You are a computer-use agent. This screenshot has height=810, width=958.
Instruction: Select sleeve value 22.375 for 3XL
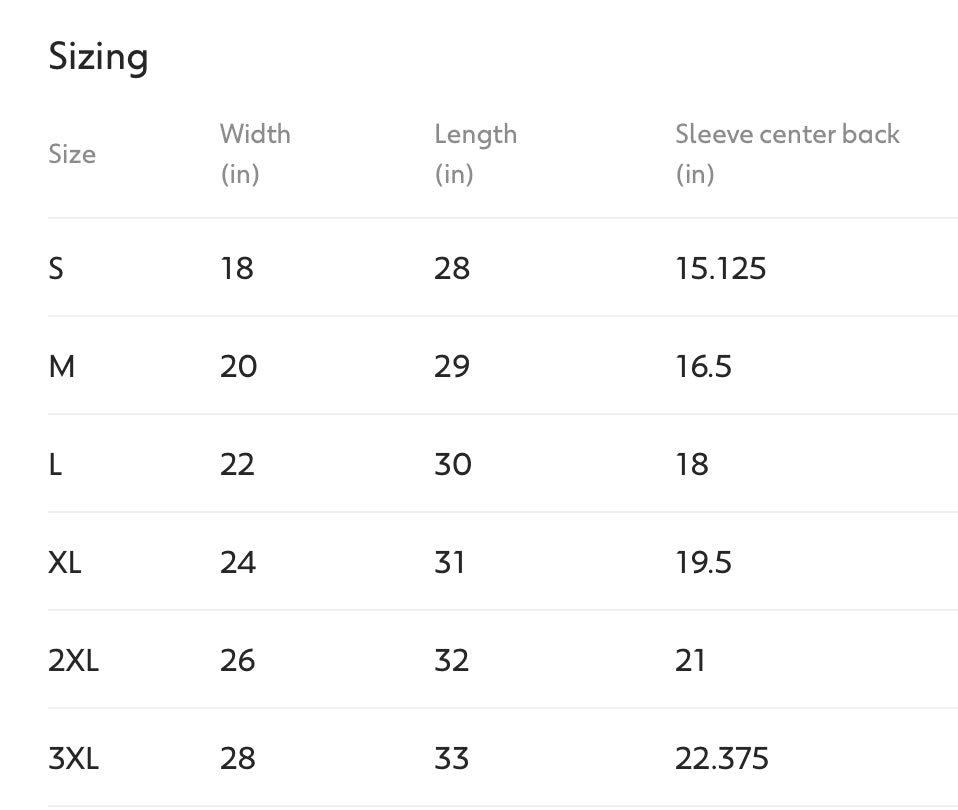coord(721,758)
